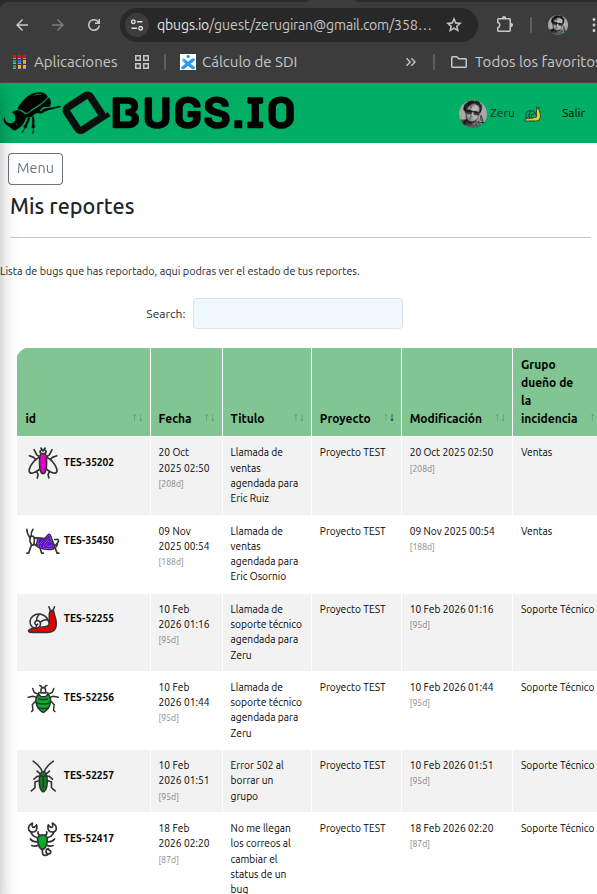Image resolution: width=597 pixels, height=894 pixels.
Task: Open site information icon in address bar
Action: click(x=137, y=25)
